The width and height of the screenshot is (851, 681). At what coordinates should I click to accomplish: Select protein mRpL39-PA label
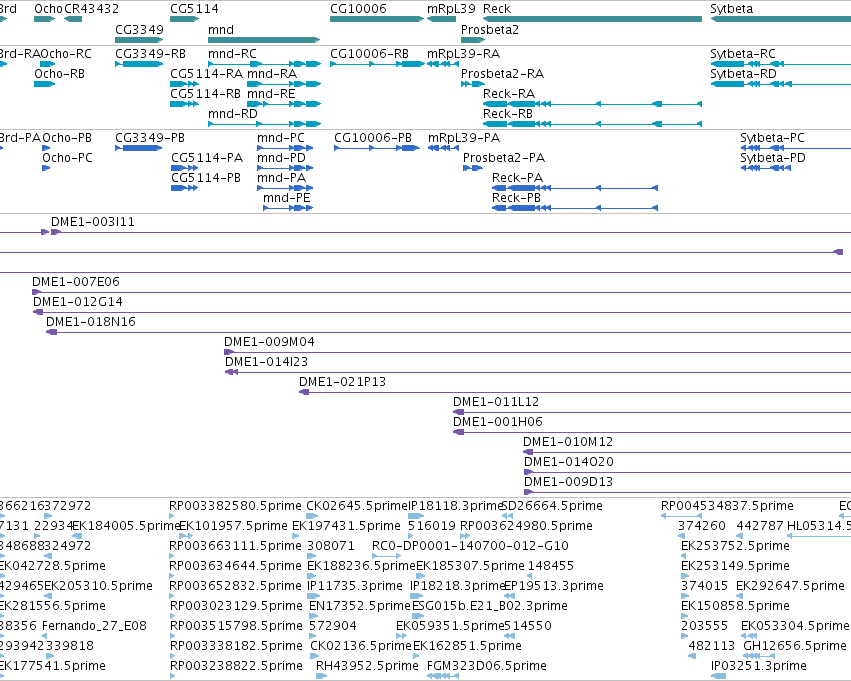click(x=463, y=138)
